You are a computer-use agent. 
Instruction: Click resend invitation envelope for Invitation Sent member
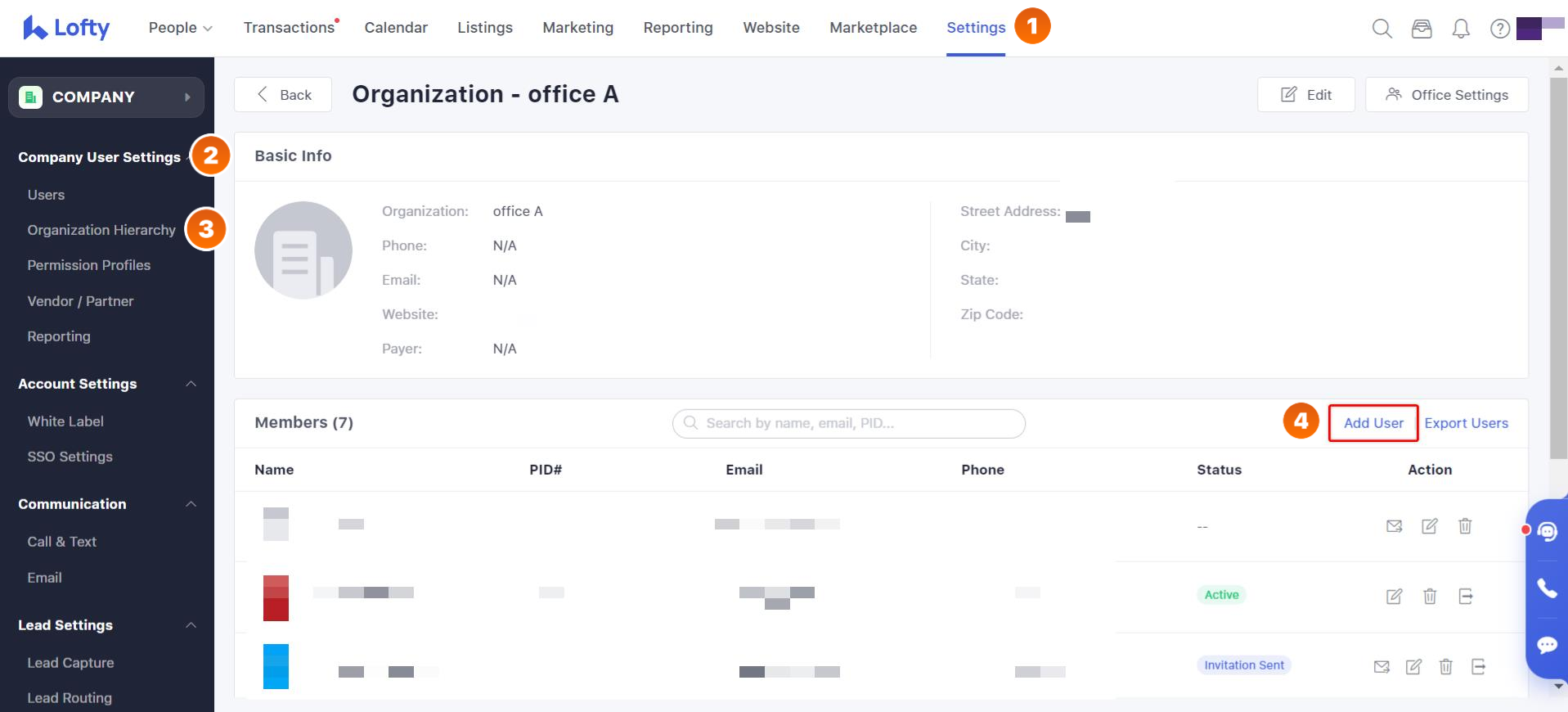click(x=1382, y=667)
